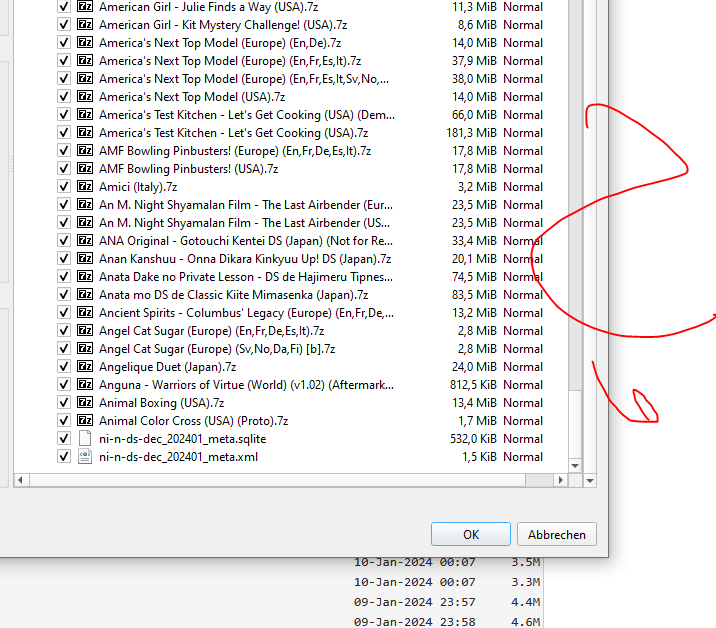The image size is (716, 628).
Task: Click 7z icon of Anata Dake no Private Lesson
Action: tap(85, 276)
